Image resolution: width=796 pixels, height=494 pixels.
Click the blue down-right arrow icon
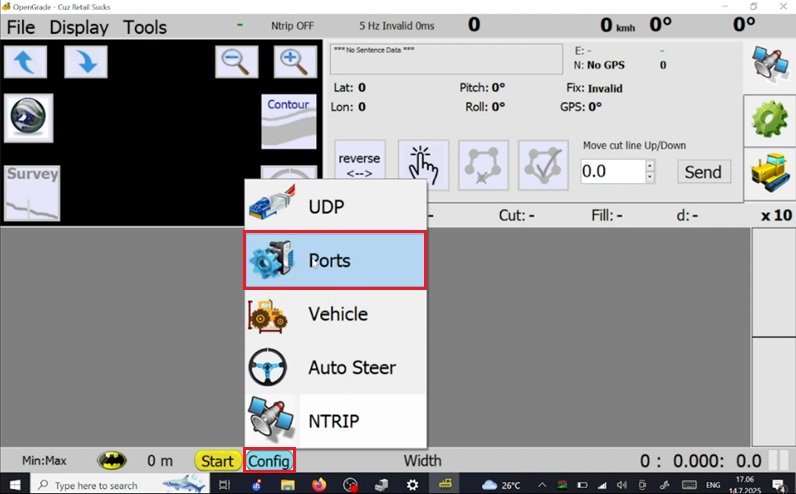(x=86, y=62)
